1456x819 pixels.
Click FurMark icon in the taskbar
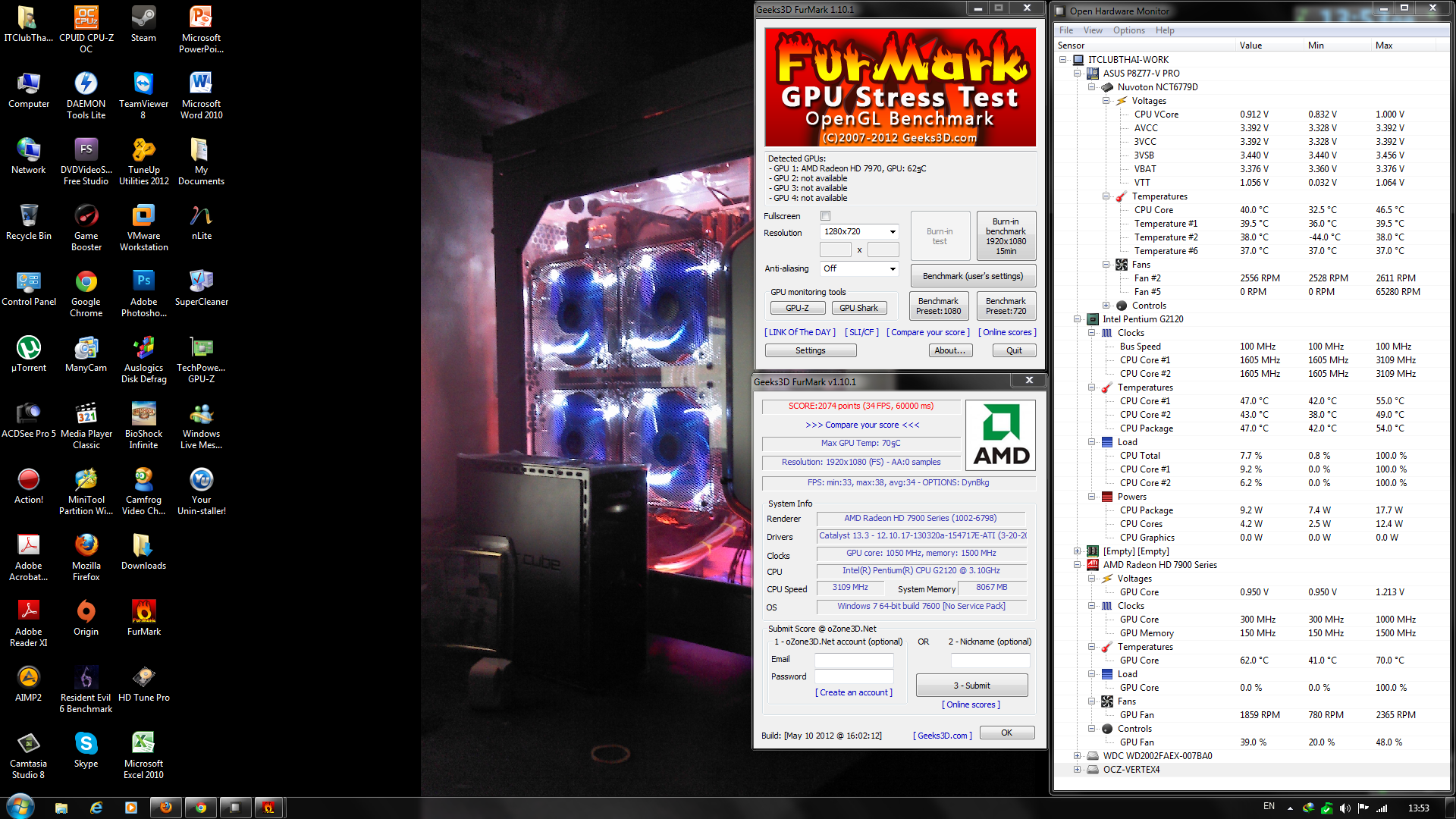pyautogui.click(x=268, y=808)
